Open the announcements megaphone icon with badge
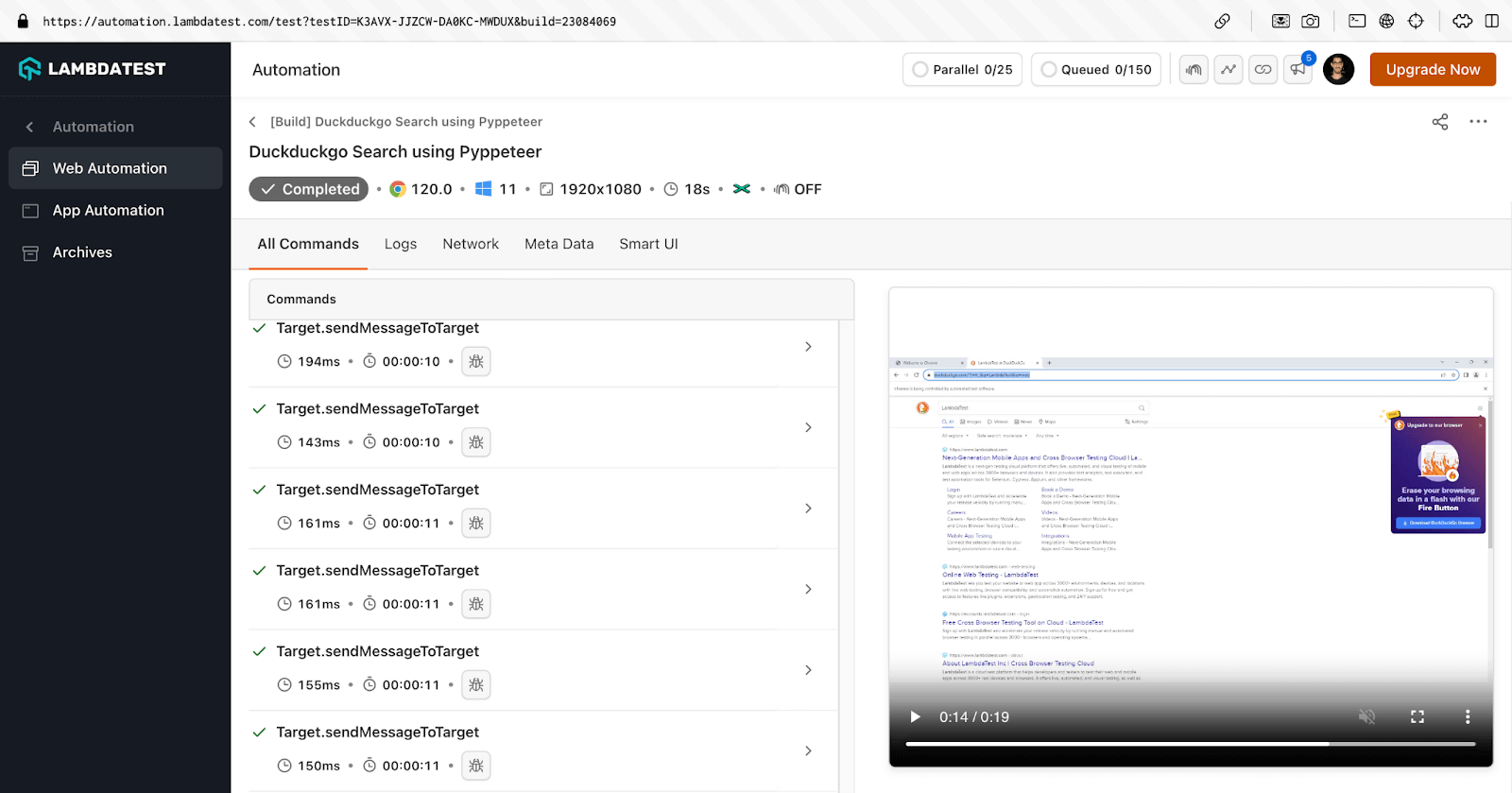Image resolution: width=1512 pixels, height=793 pixels. [x=1298, y=69]
